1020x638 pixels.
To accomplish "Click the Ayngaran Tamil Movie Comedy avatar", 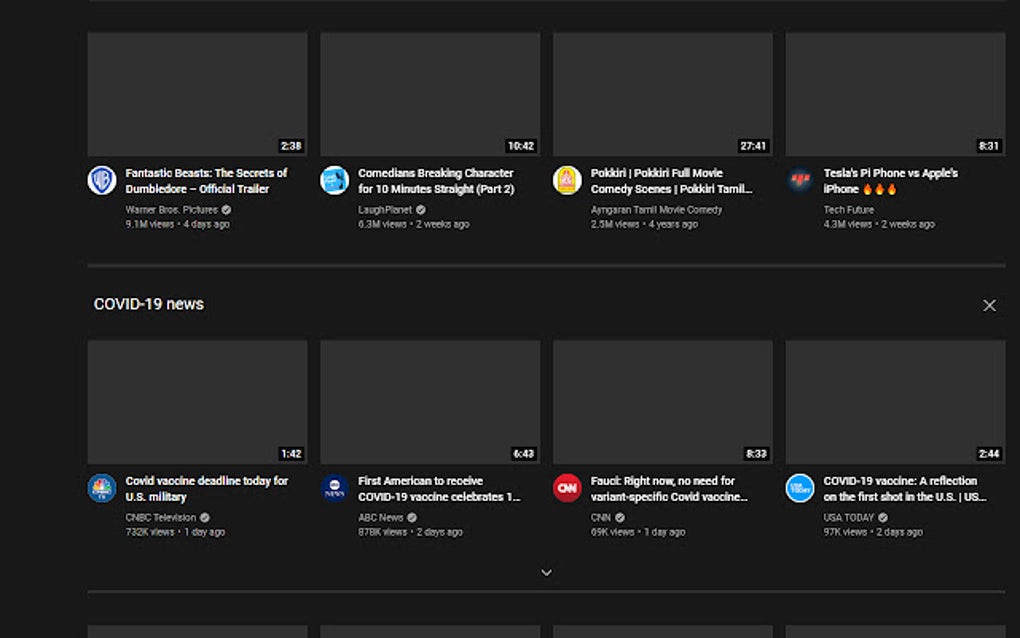I will tap(566, 181).
